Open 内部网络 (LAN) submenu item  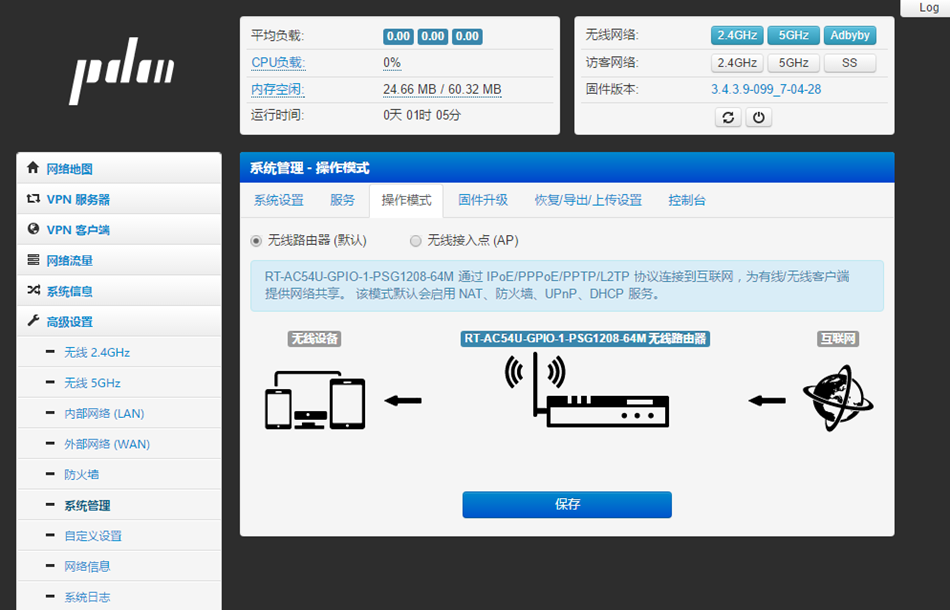(119, 413)
